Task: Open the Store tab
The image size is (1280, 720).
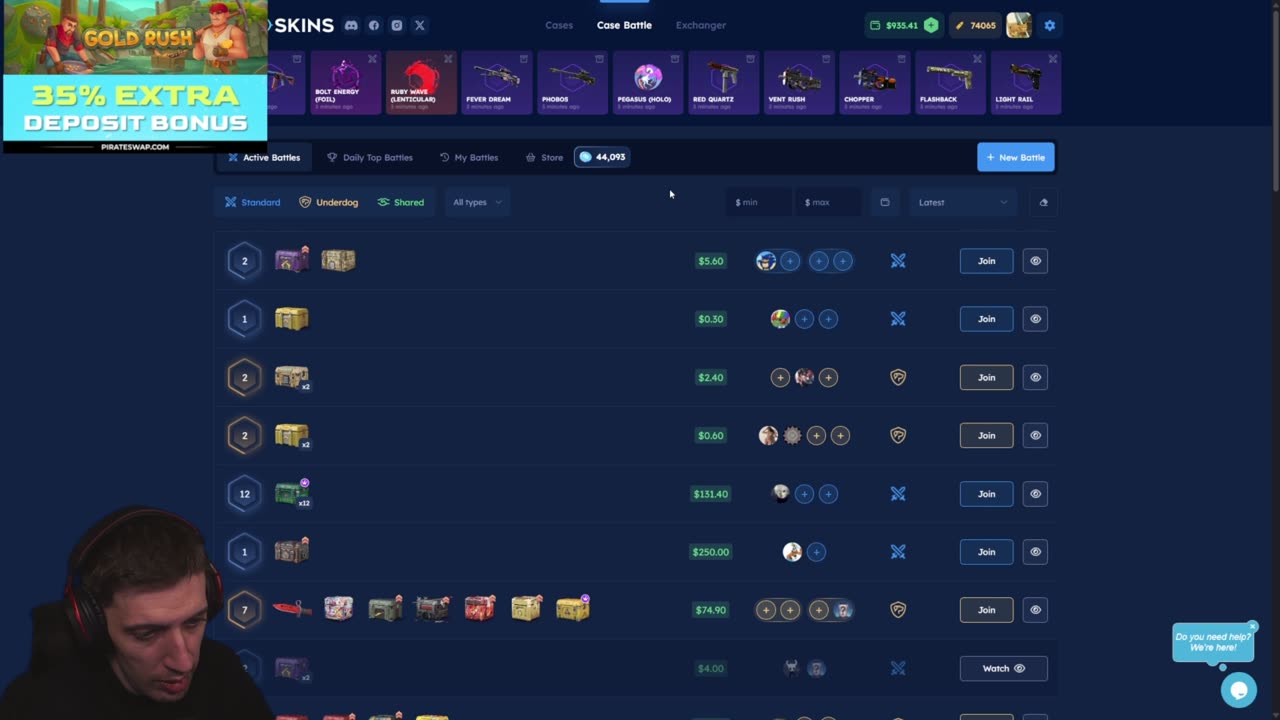Action: (x=544, y=157)
